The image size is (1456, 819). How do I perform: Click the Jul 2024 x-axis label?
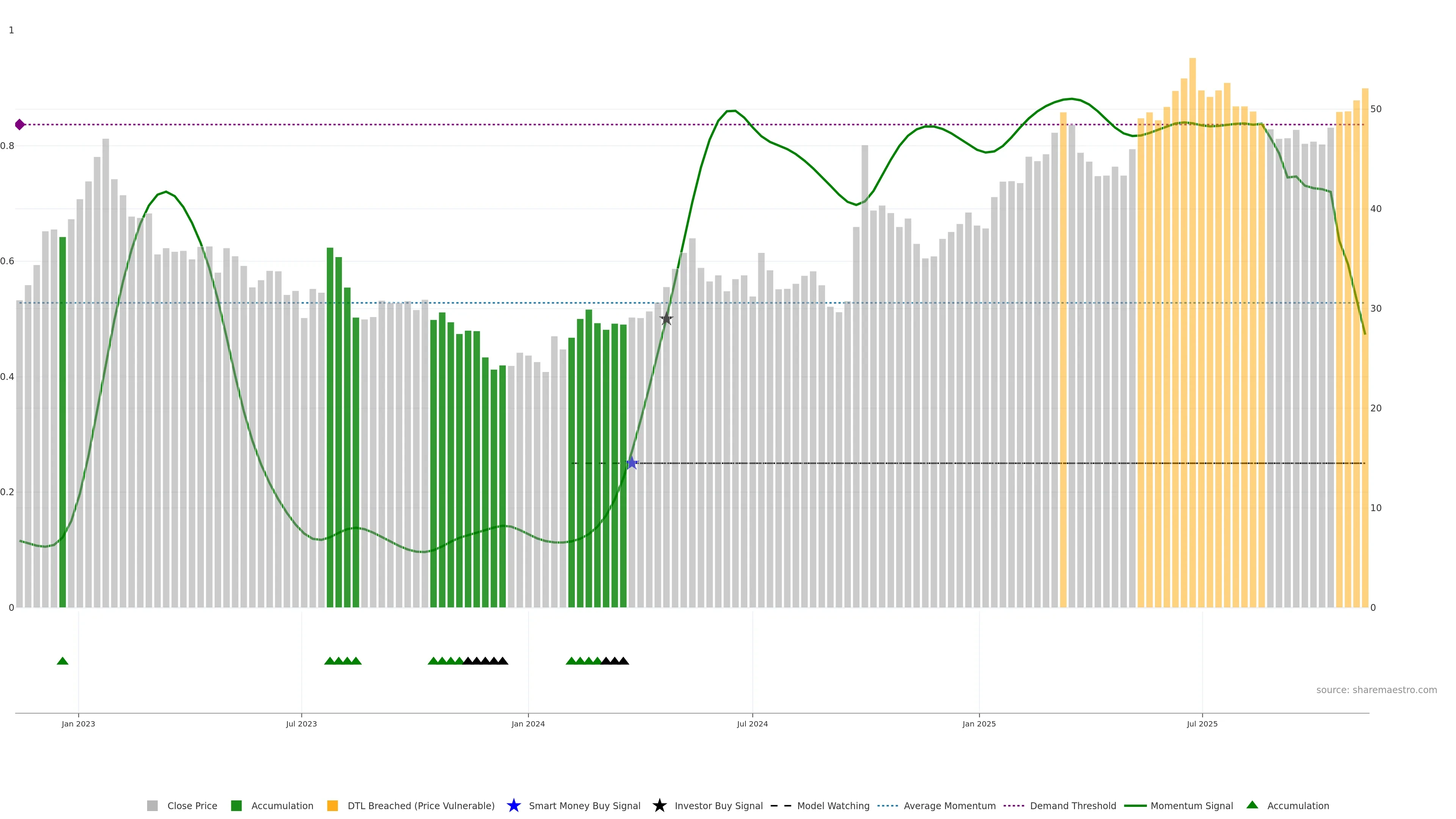pyautogui.click(x=752, y=723)
